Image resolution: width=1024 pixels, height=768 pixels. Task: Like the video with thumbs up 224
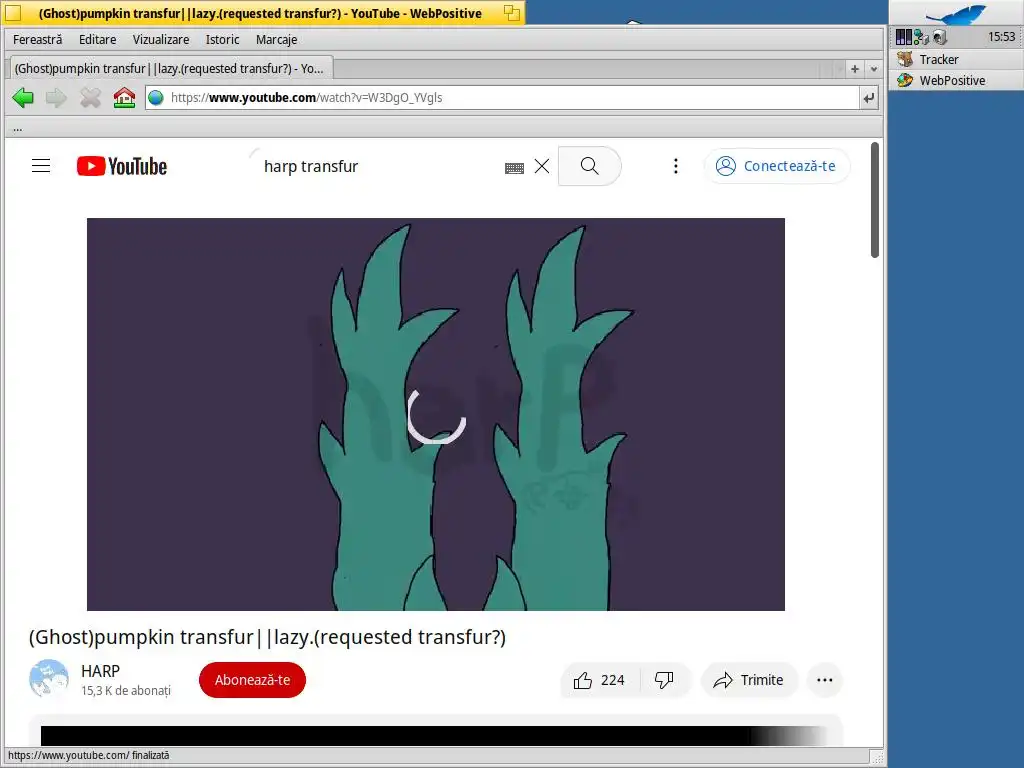600,680
